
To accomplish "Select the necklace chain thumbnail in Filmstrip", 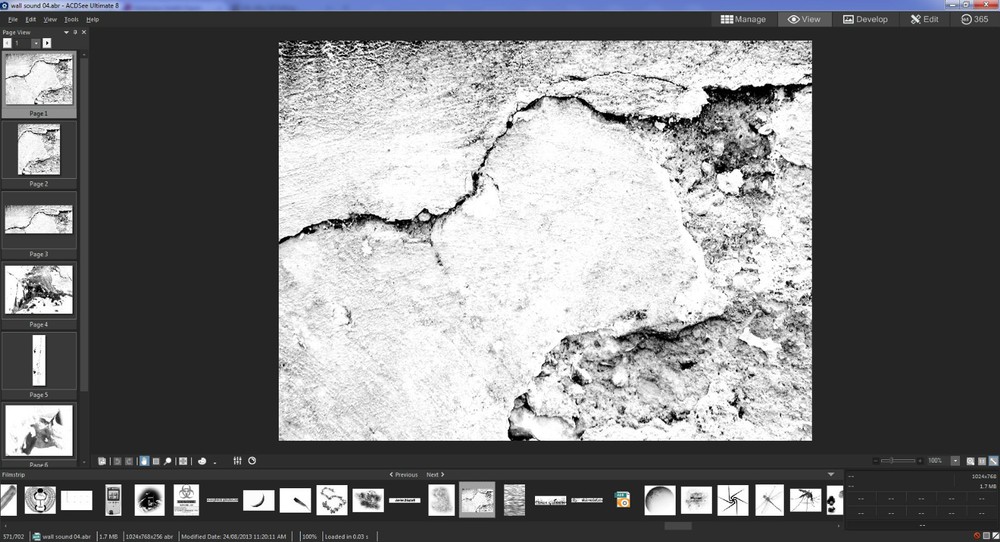I will tap(332, 500).
